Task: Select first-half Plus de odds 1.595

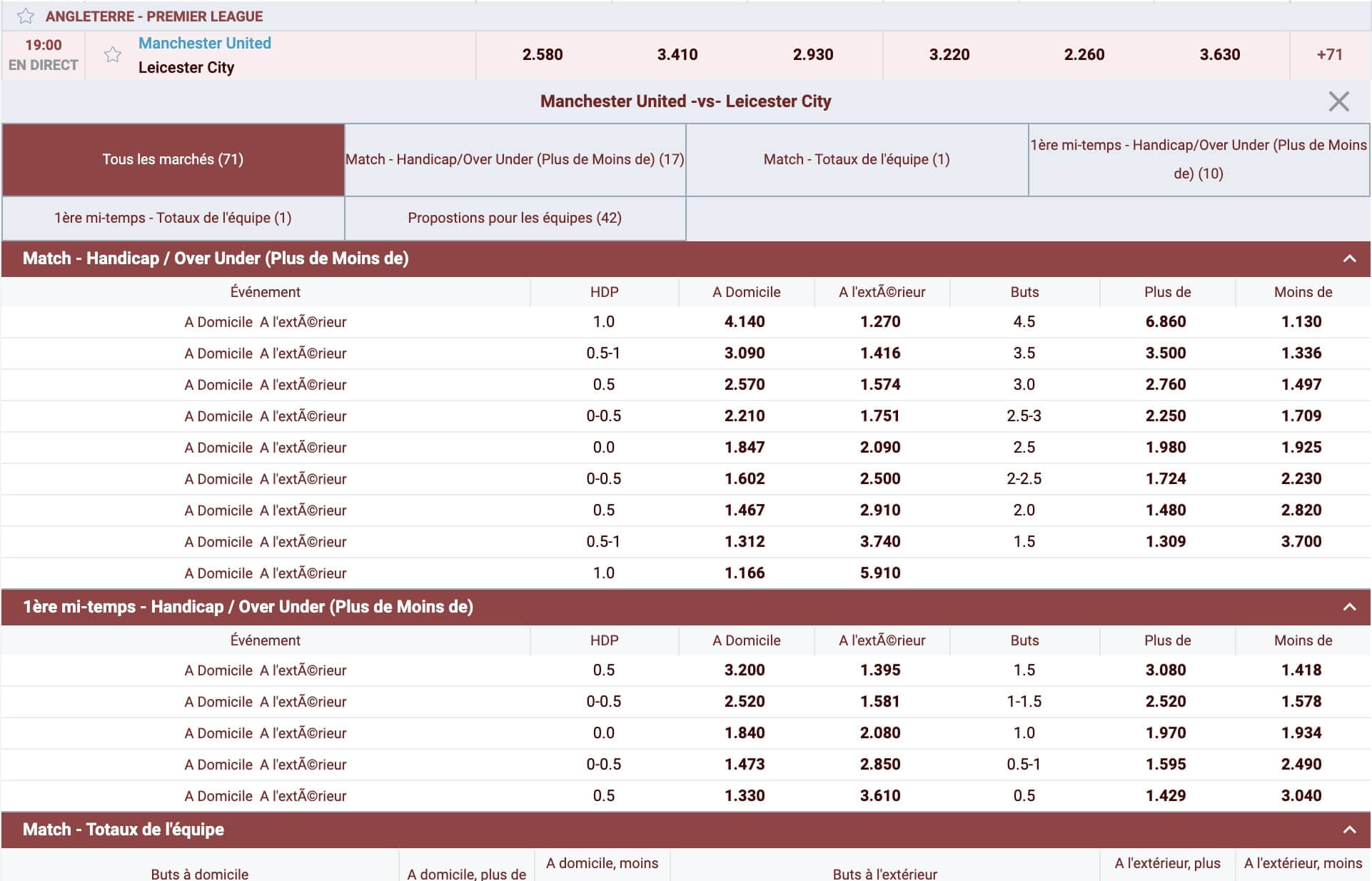Action: pyautogui.click(x=1166, y=764)
